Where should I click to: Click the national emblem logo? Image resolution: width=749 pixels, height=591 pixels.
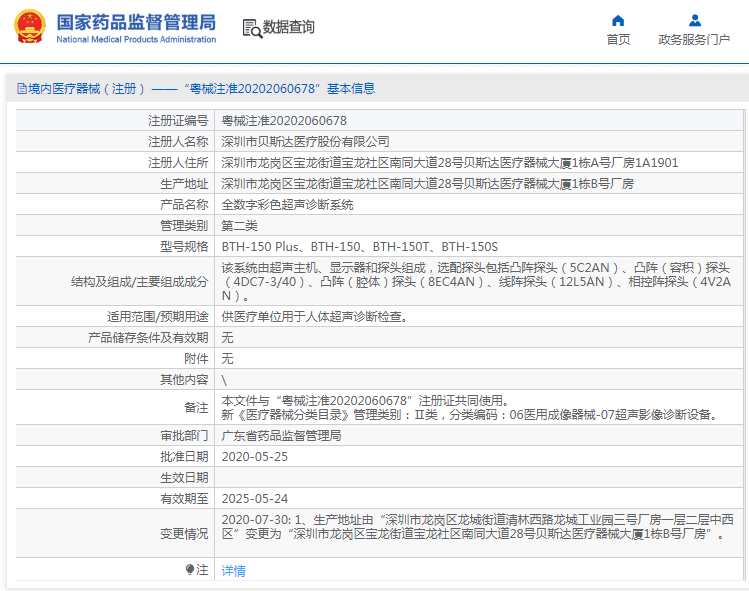pos(29,27)
